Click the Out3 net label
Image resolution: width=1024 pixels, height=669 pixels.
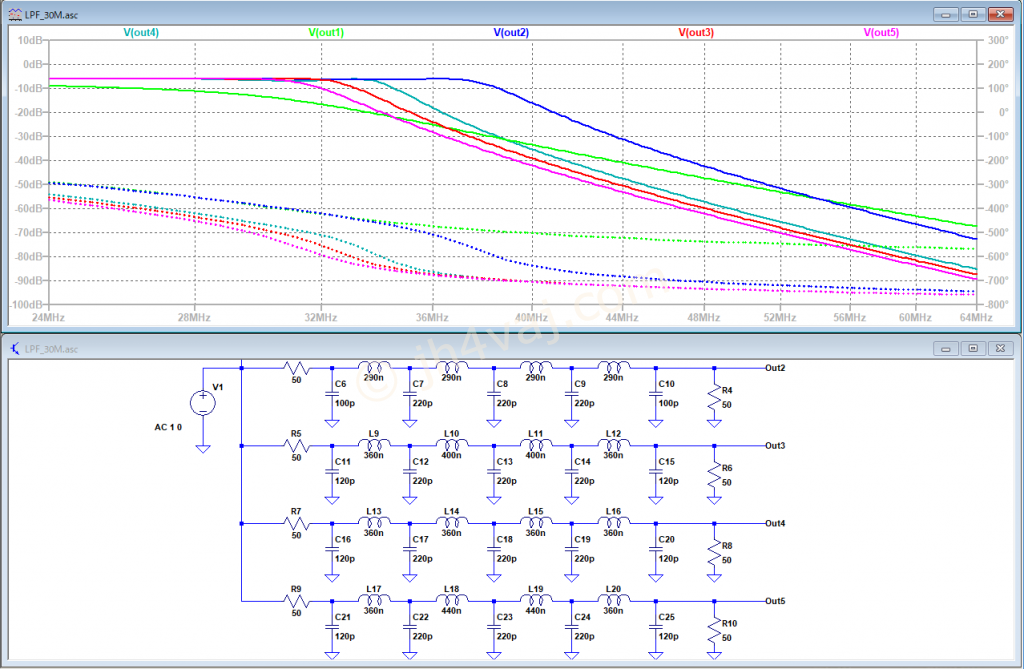[x=775, y=446]
